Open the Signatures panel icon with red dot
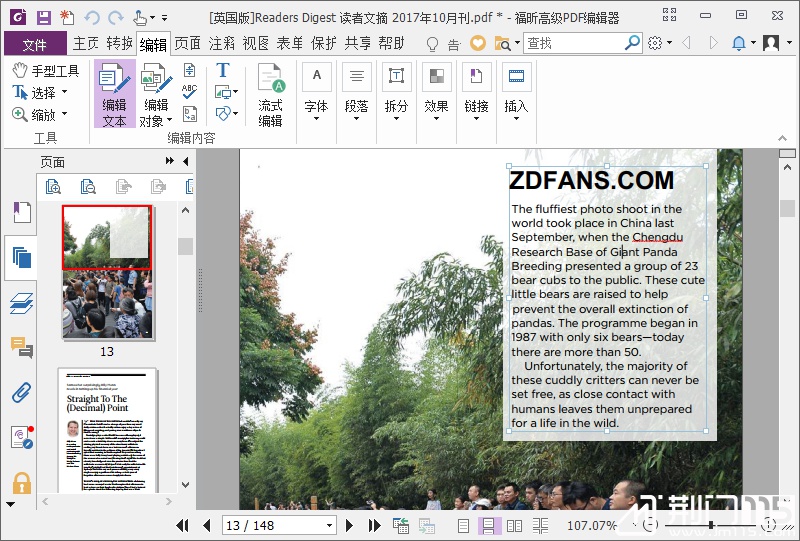This screenshot has height=541, width=800. 21,437
